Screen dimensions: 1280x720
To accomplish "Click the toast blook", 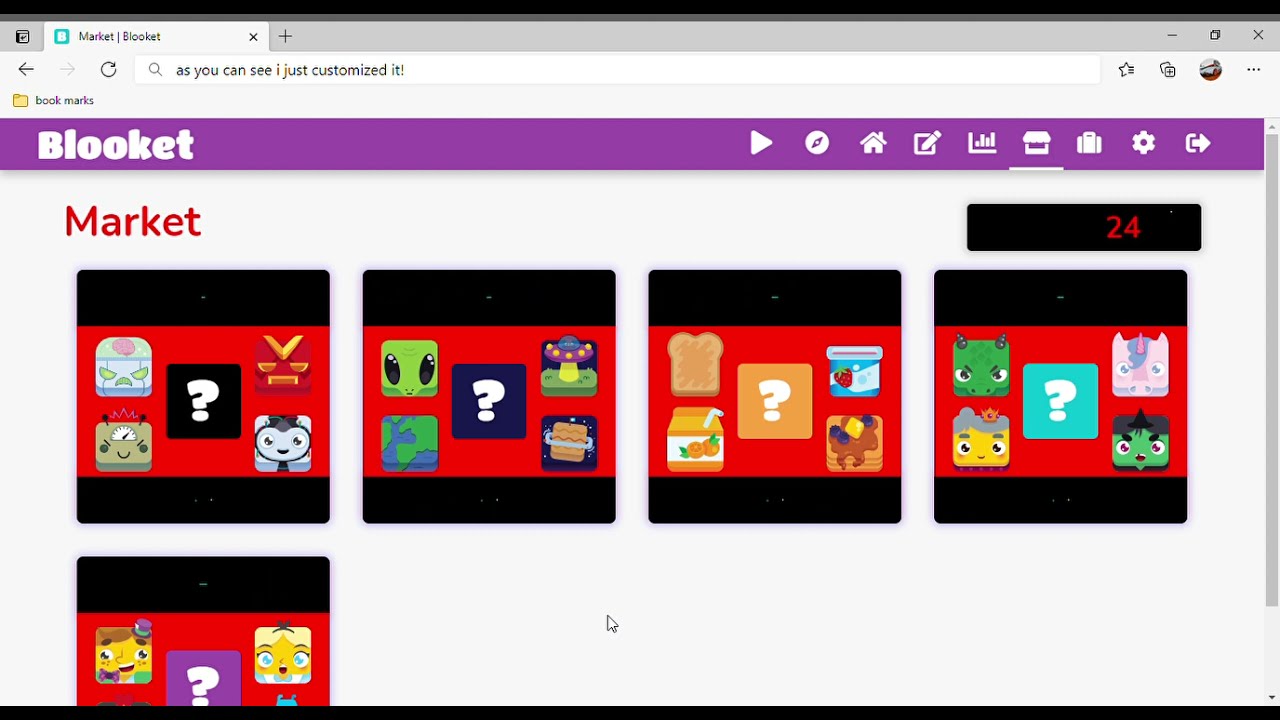I will [695, 364].
